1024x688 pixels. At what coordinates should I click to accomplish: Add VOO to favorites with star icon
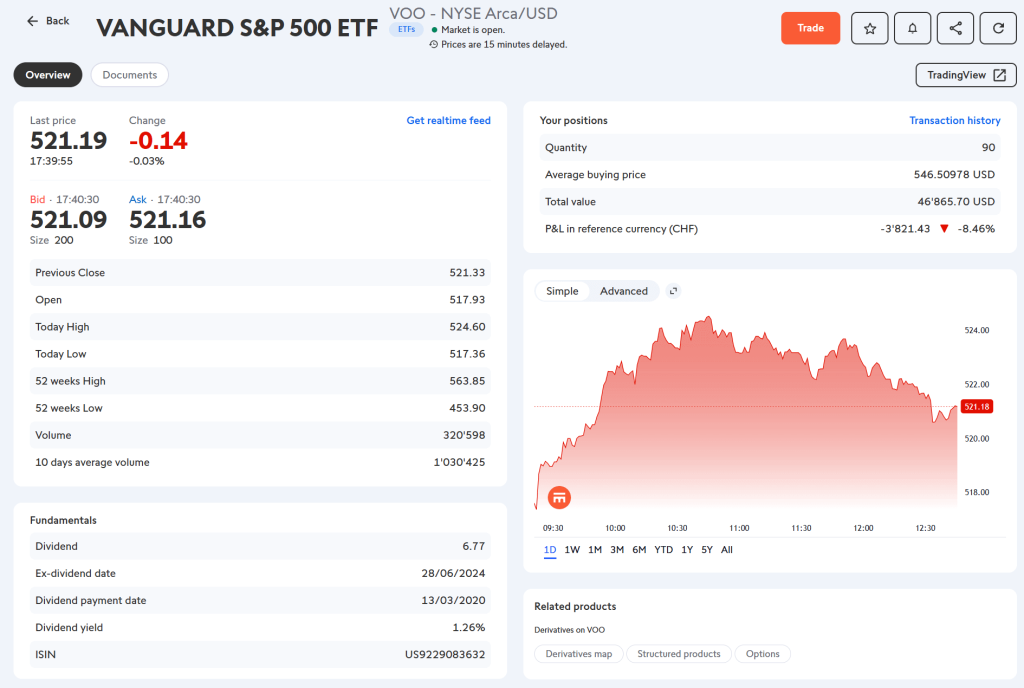click(869, 28)
